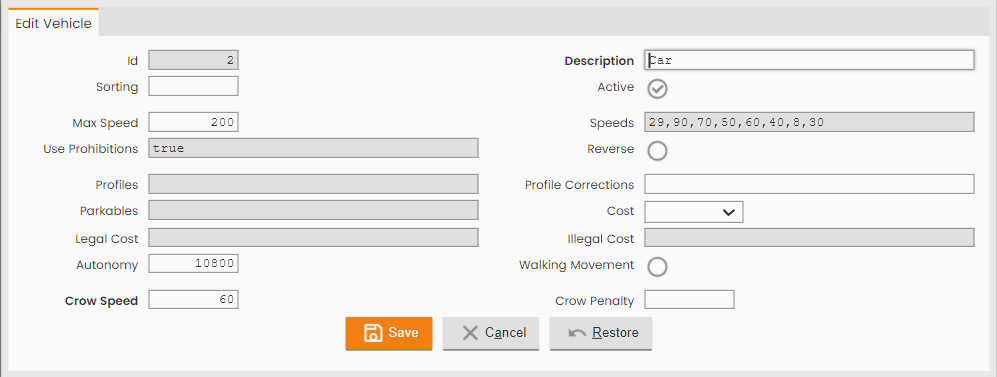Screen dimensions: 997x377
Task: Click the Legal Cost field
Action: 313,238
